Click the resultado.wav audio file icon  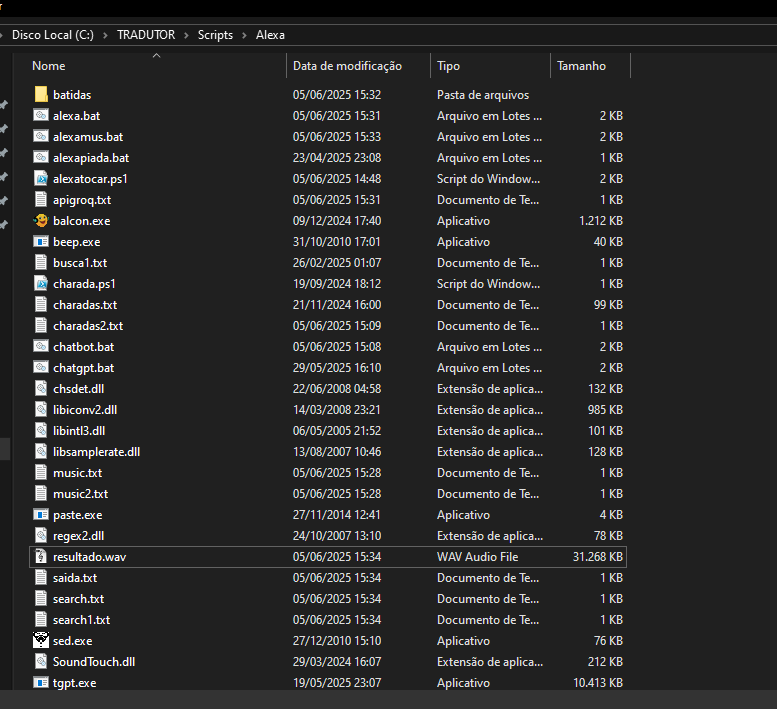(41, 557)
